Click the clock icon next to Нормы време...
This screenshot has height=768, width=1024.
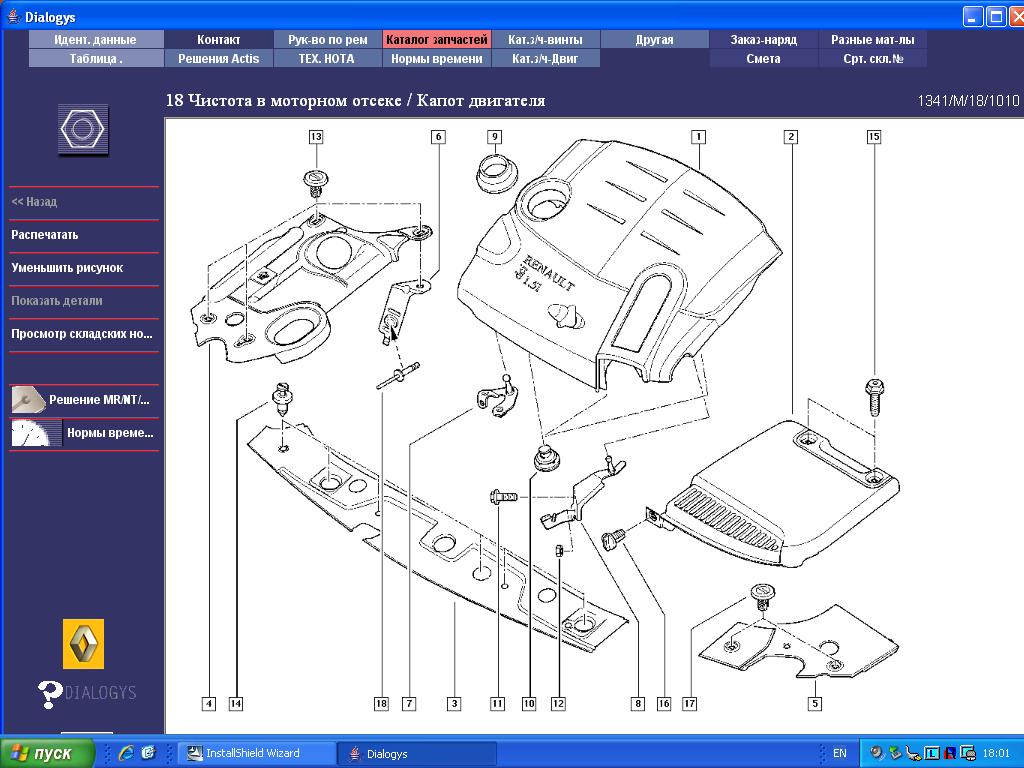[36, 433]
